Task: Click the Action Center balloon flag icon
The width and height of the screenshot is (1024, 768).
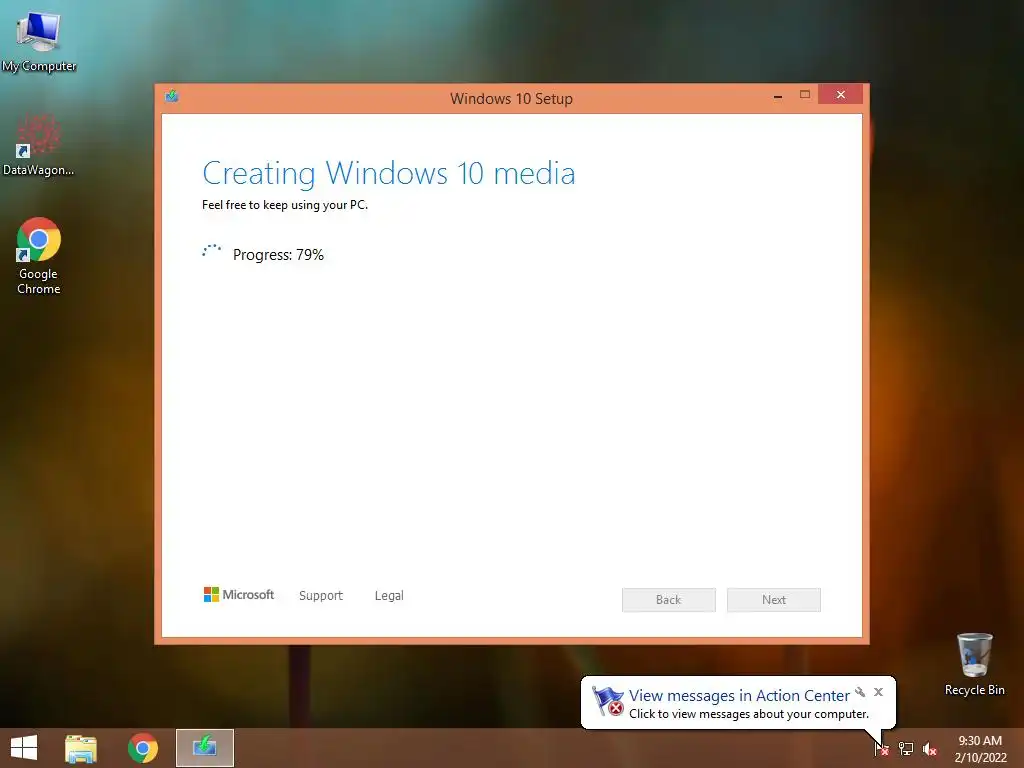Action: [607, 701]
